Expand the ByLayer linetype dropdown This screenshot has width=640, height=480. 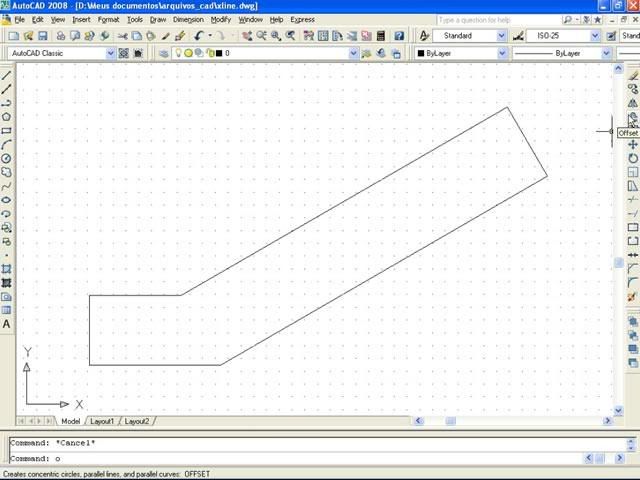(x=606, y=53)
